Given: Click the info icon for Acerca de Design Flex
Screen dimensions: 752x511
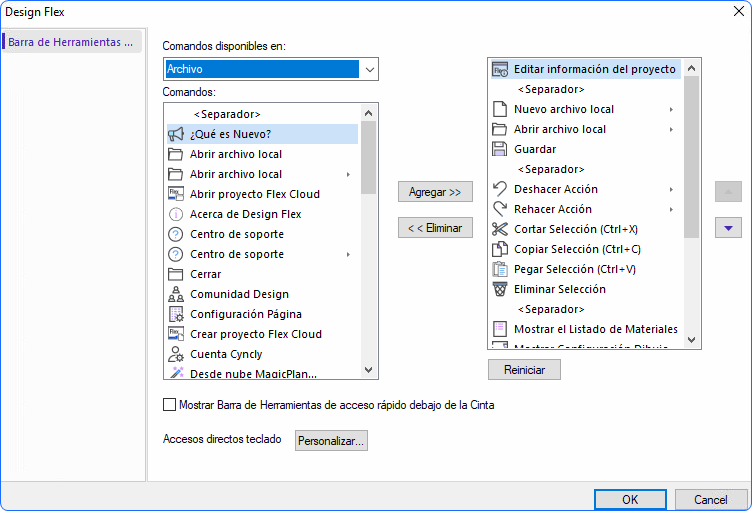Looking at the screenshot, I should click(176, 214).
